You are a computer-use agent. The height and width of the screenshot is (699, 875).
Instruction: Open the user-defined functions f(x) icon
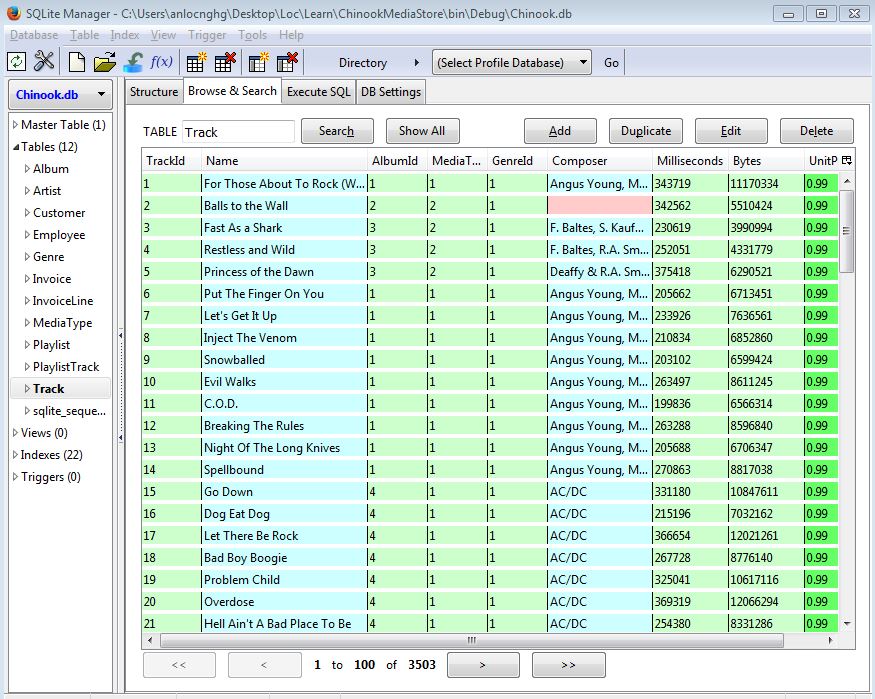click(161, 61)
